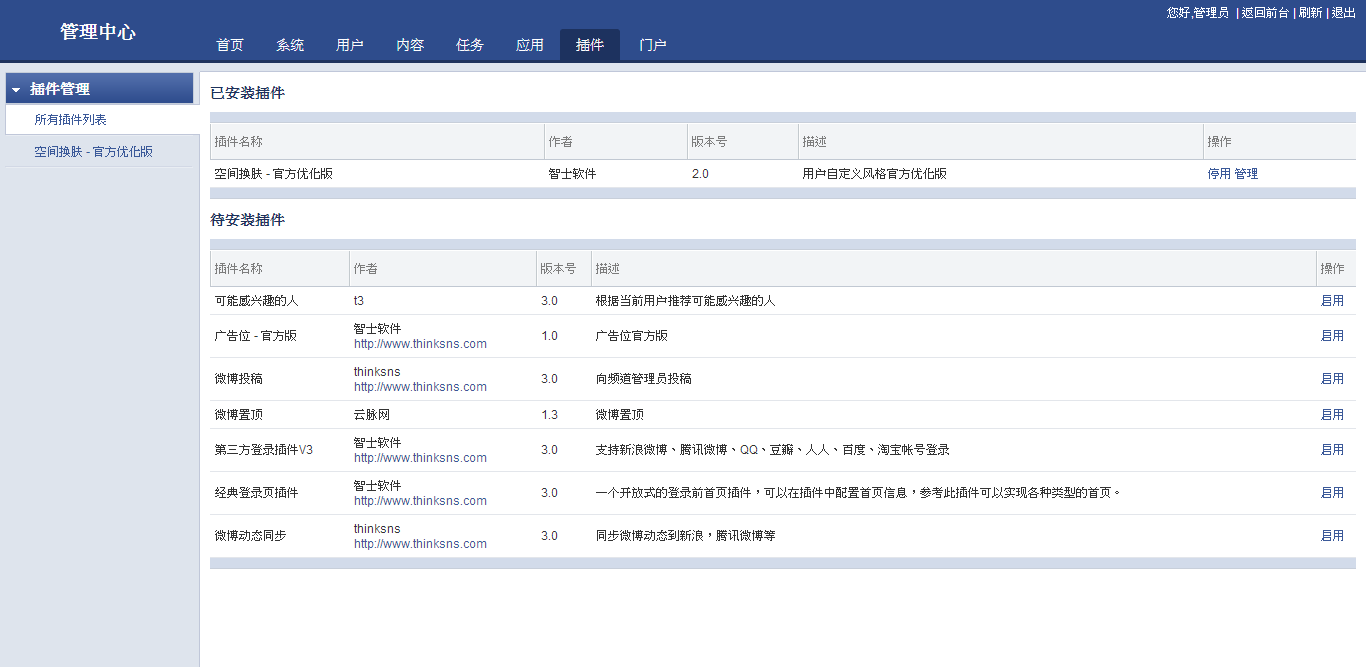The height and width of the screenshot is (667, 1366).
Task: Open 空间换肤 - 官方优化版 sidebar item
Action: [x=93, y=152]
